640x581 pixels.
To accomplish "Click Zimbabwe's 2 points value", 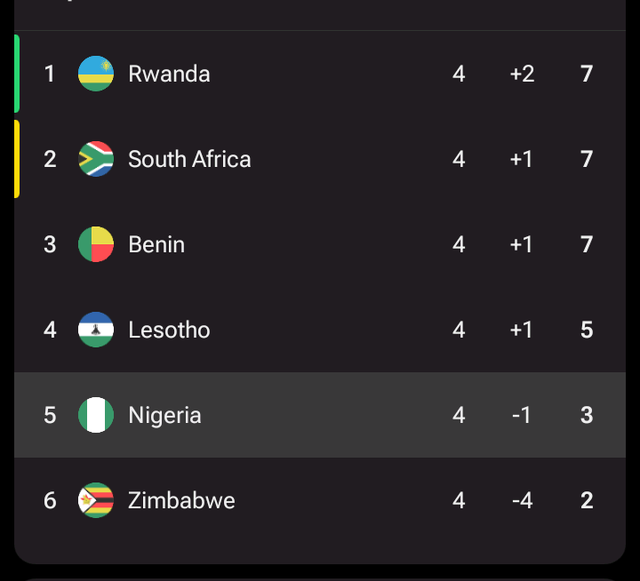I will [587, 501].
